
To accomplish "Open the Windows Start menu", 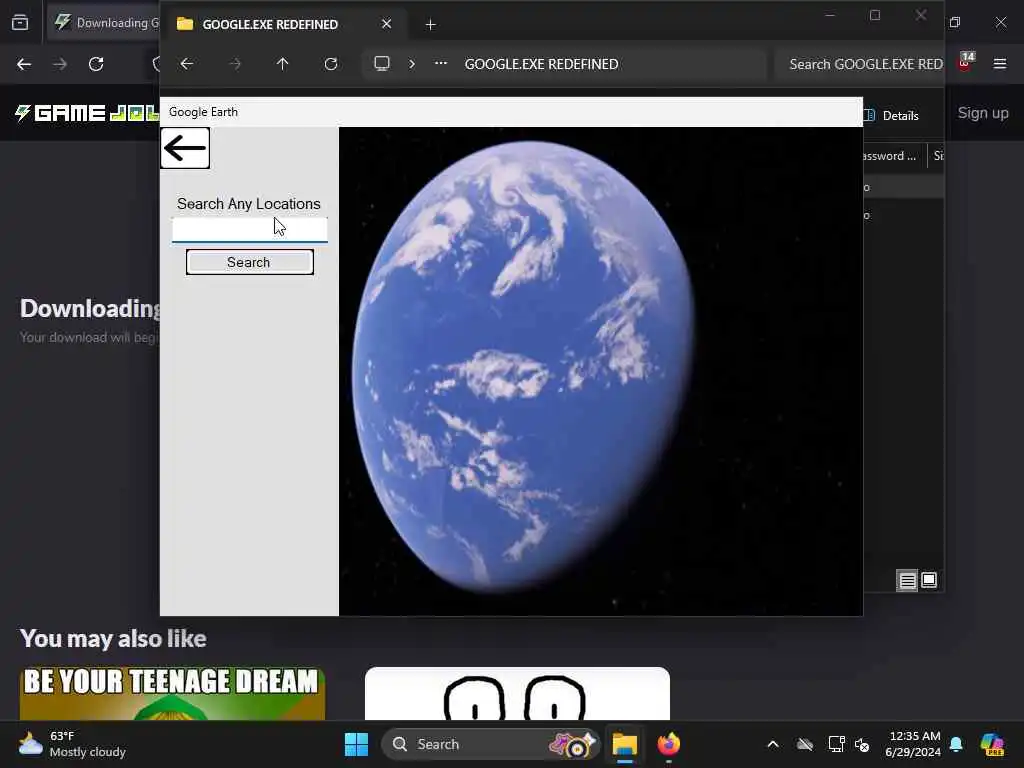I will click(357, 744).
